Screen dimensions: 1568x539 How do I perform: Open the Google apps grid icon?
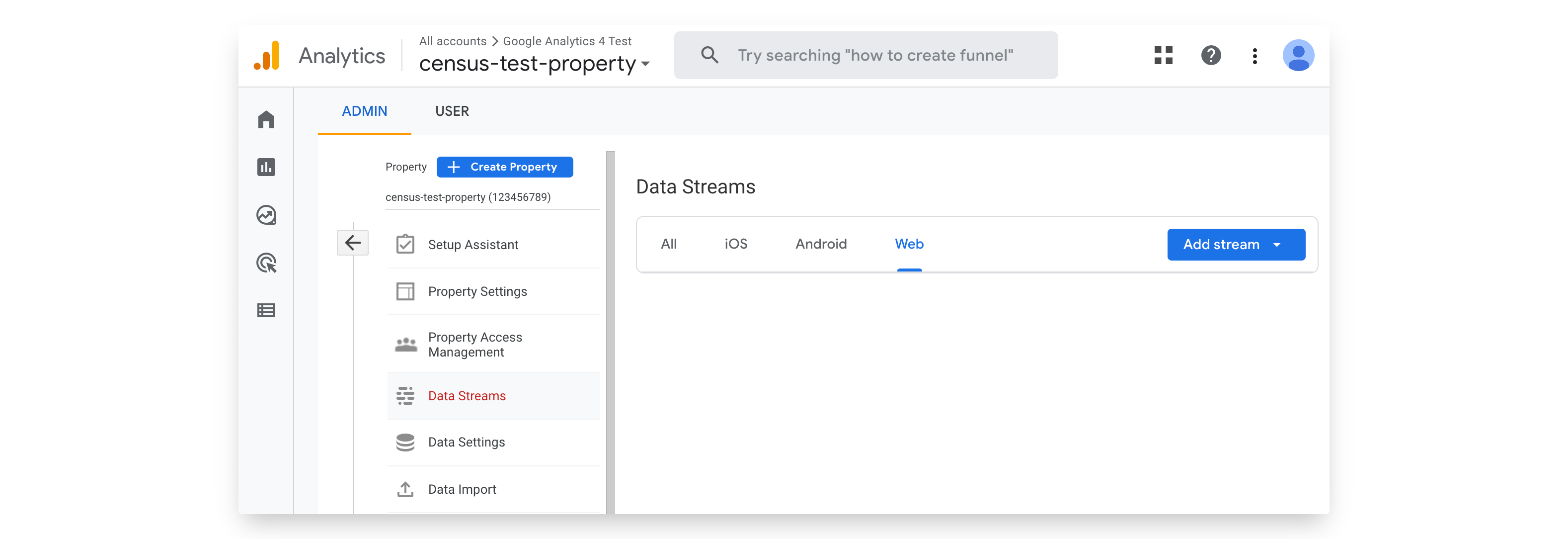(x=1163, y=55)
